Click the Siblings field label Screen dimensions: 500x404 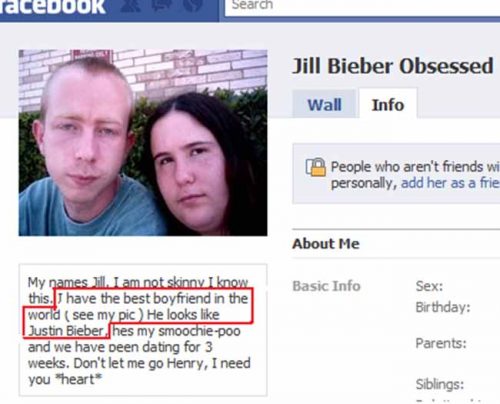pos(440,384)
